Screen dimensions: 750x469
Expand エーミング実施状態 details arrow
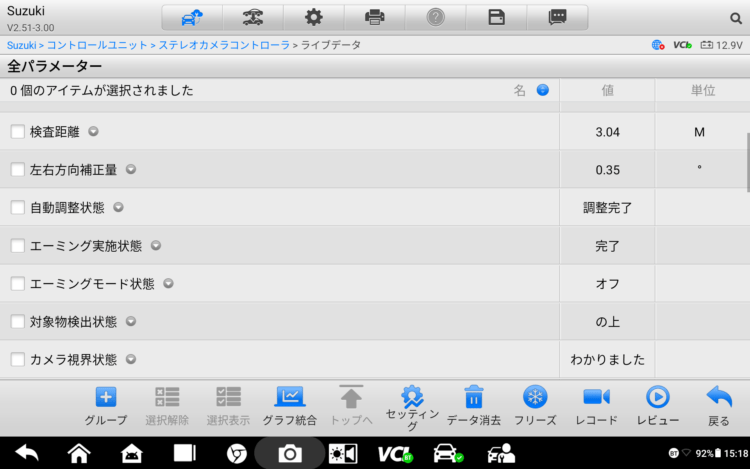pos(156,245)
